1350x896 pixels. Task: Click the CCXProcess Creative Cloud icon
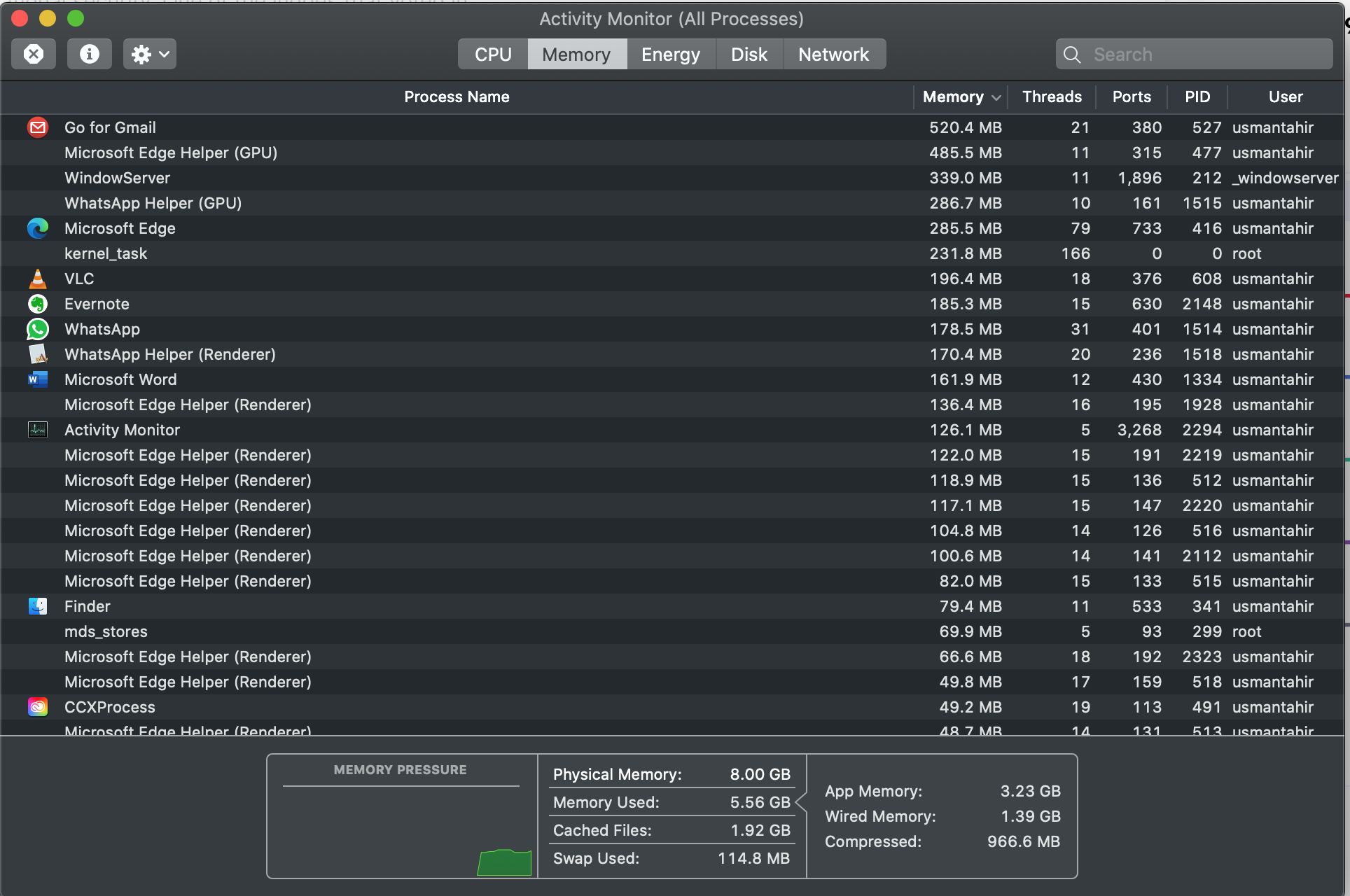pos(38,707)
